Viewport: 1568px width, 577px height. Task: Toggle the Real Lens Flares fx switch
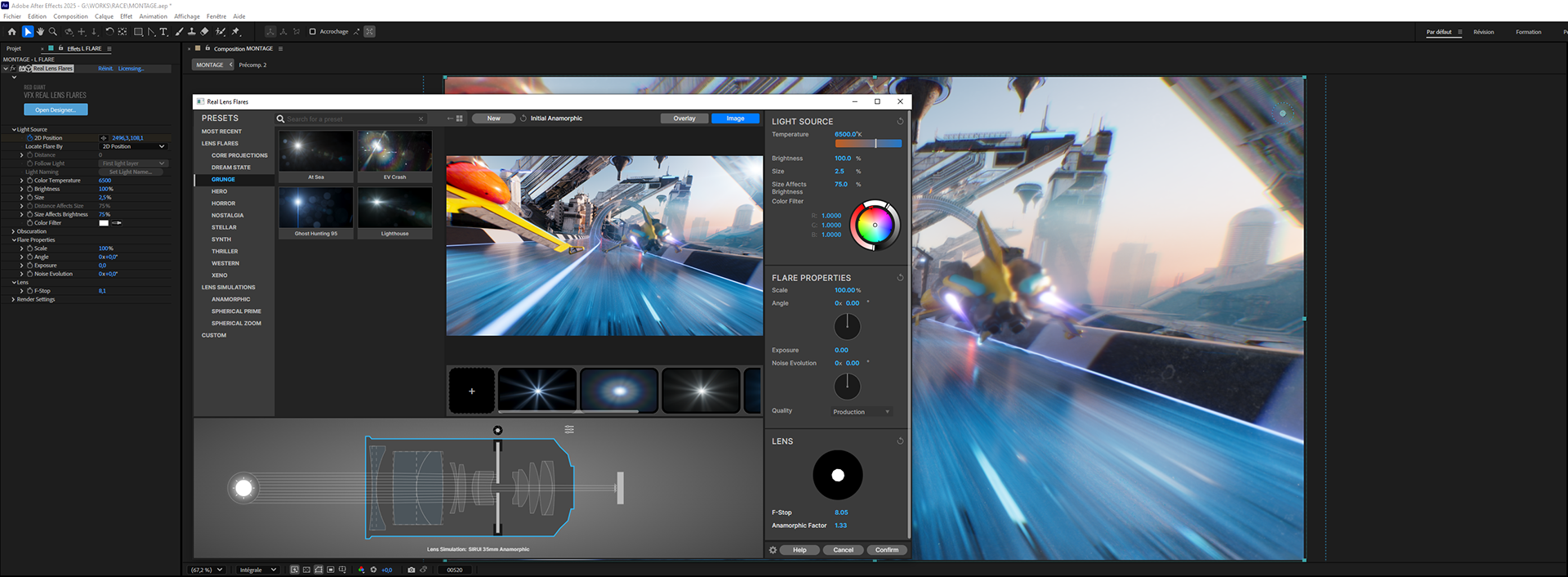(x=13, y=69)
